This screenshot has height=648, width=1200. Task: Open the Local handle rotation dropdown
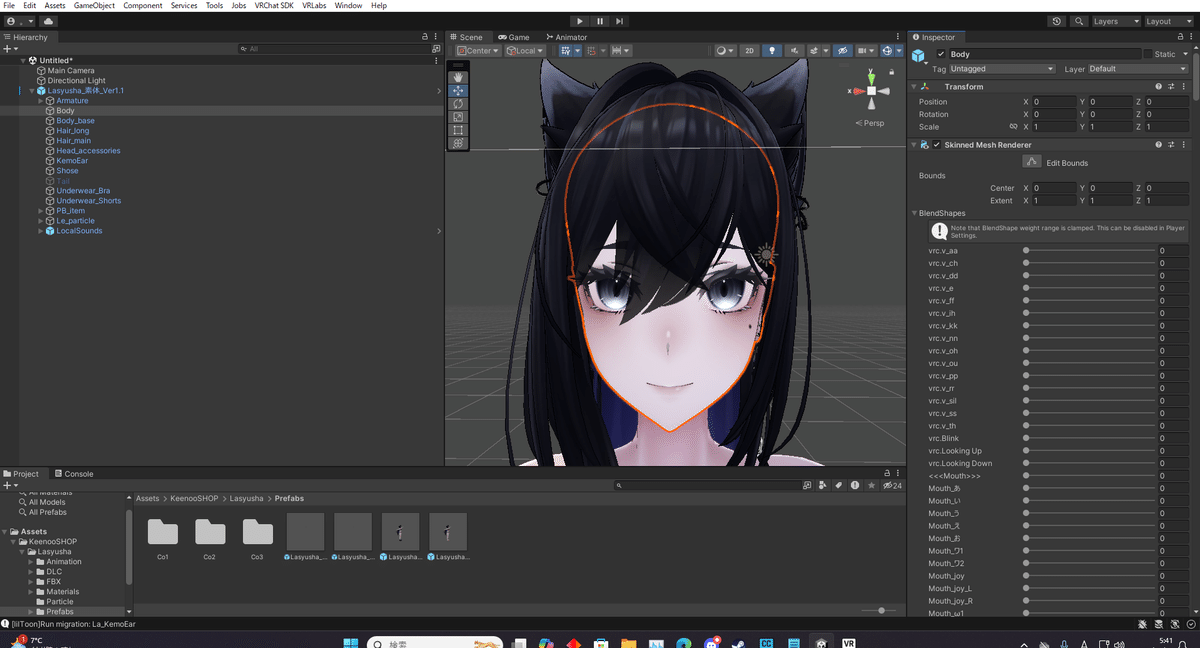click(525, 51)
